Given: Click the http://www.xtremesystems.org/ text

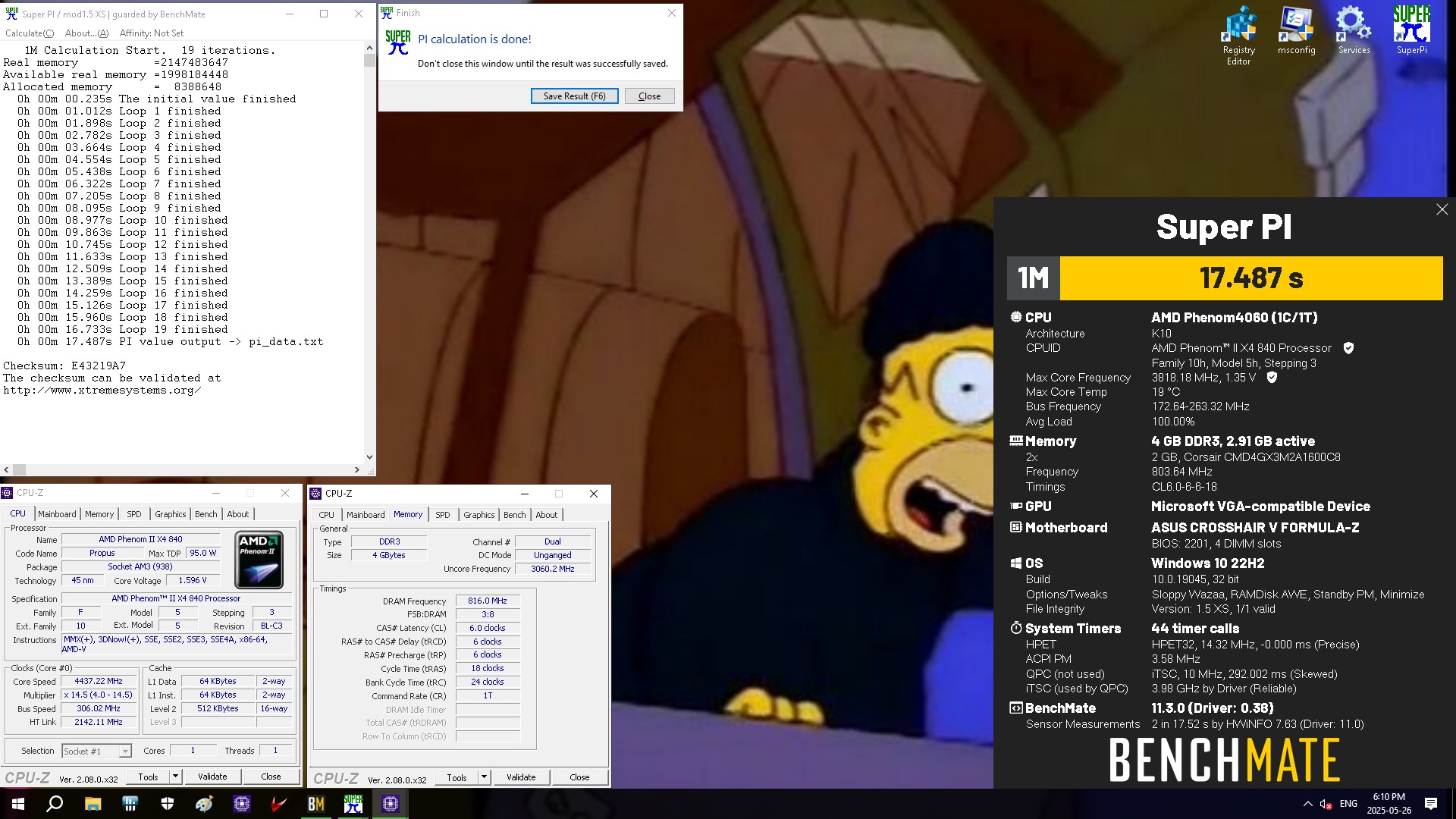Looking at the screenshot, I should (102, 391).
